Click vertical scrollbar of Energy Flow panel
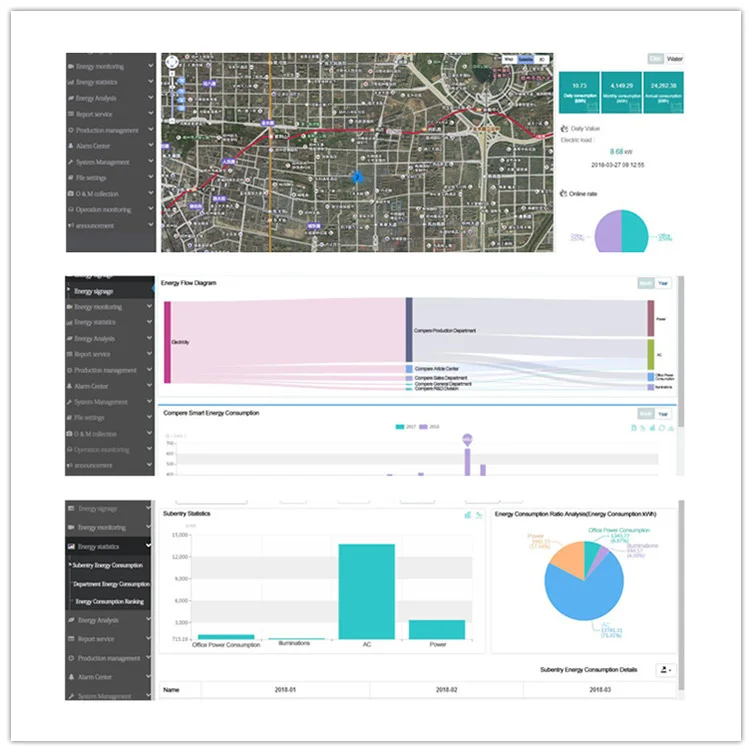750x750 pixels. point(681,352)
